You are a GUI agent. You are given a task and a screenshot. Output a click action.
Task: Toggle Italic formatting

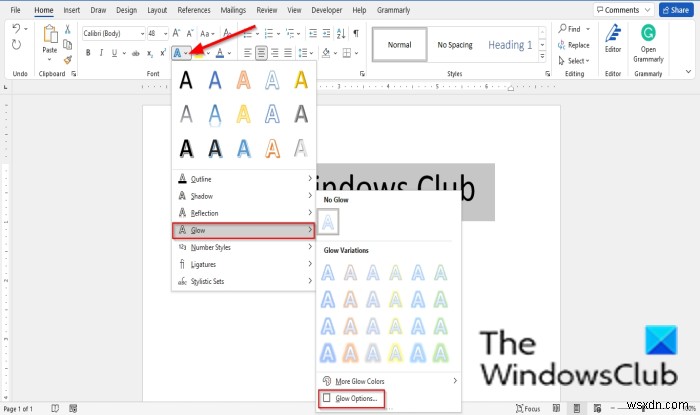[101, 53]
